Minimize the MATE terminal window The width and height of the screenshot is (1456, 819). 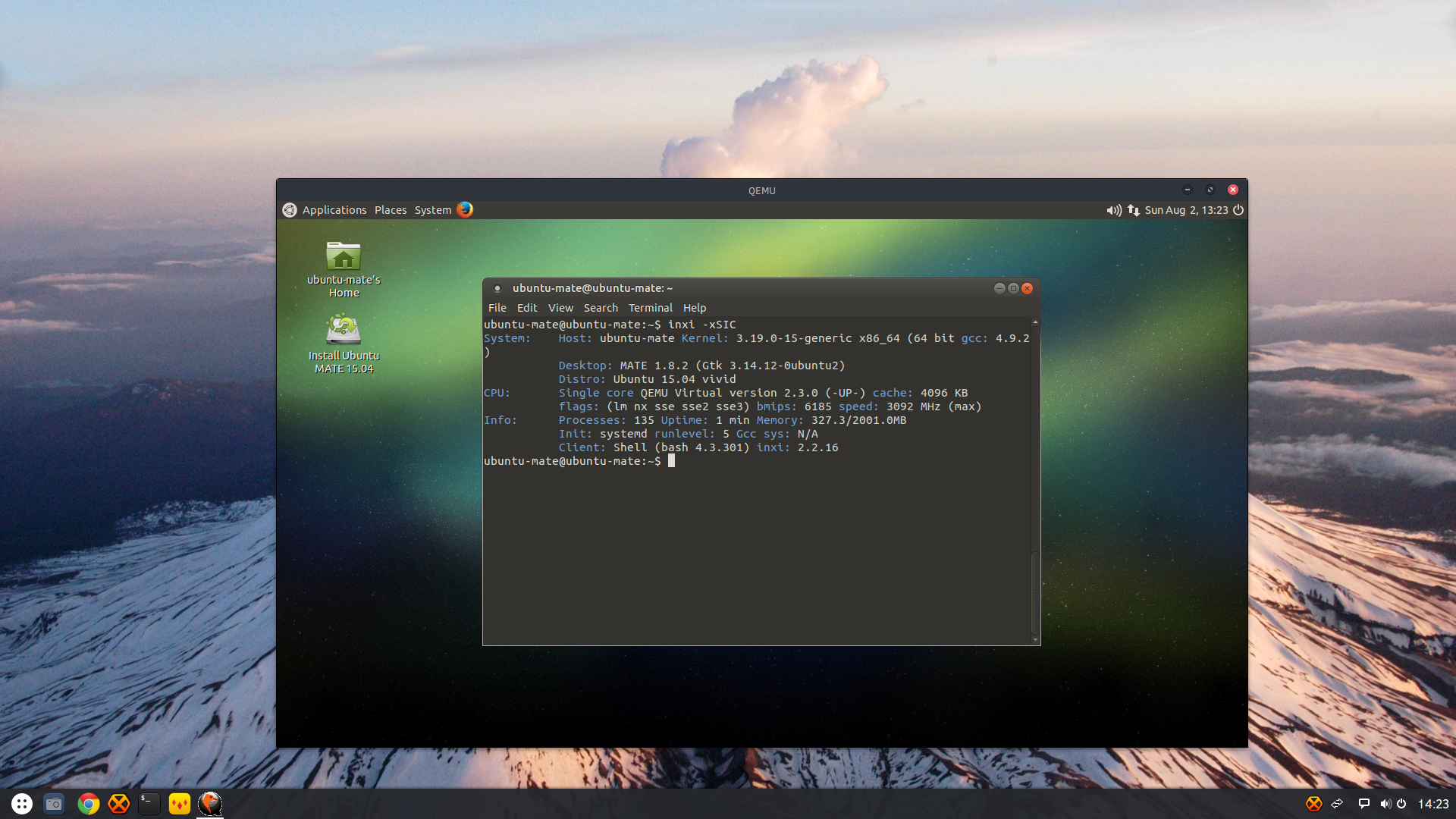(999, 288)
